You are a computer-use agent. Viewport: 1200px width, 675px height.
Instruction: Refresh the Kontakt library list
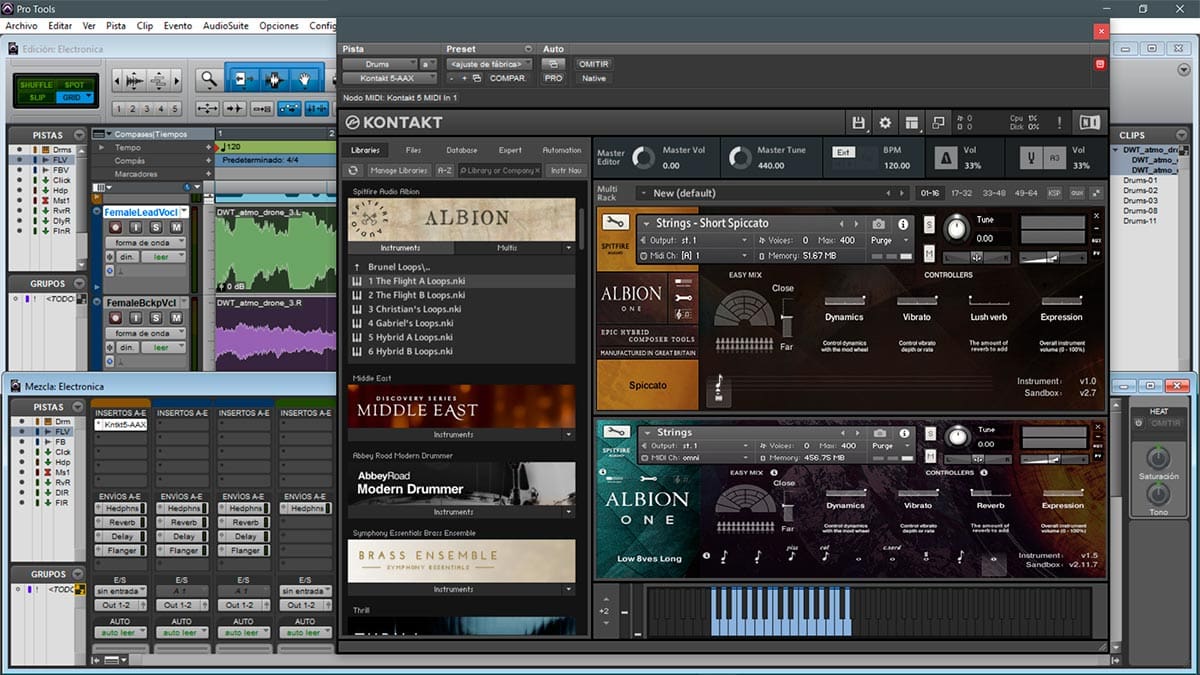pos(353,170)
